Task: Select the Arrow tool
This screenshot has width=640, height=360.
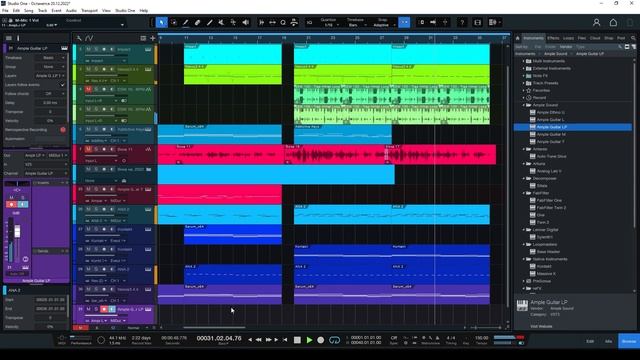Action: (162, 22)
